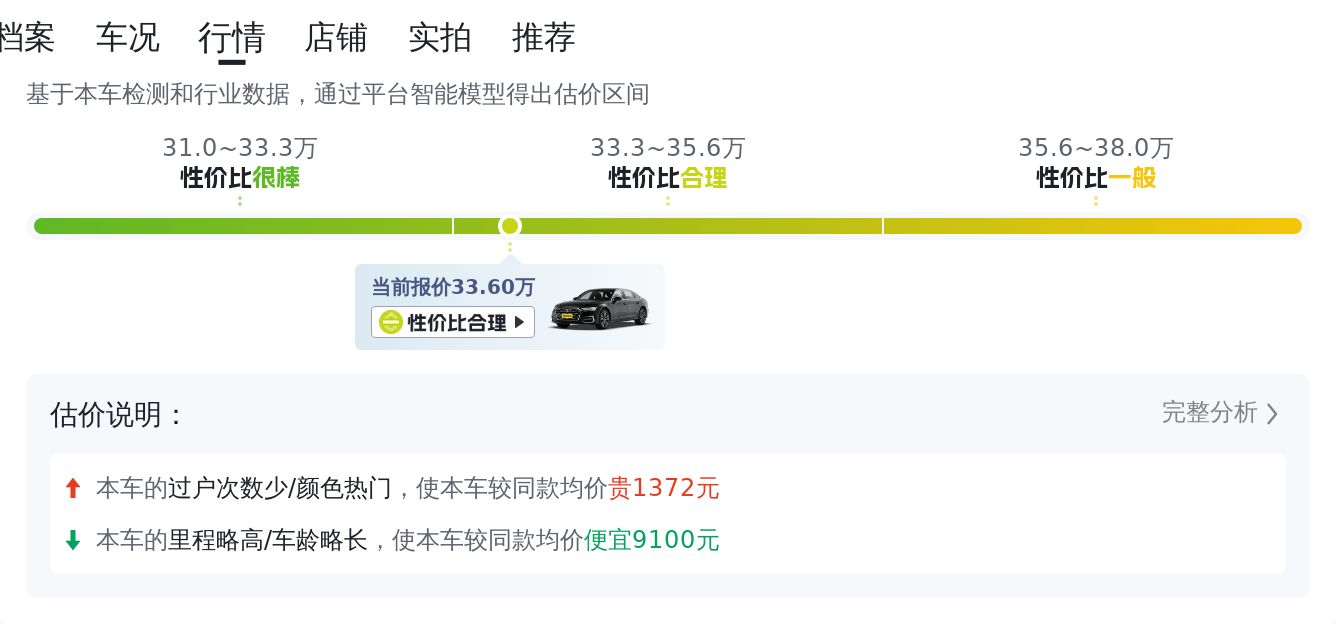Go to the 实拍 tab
Viewport: 1336px width, 624px height.
coord(440,38)
